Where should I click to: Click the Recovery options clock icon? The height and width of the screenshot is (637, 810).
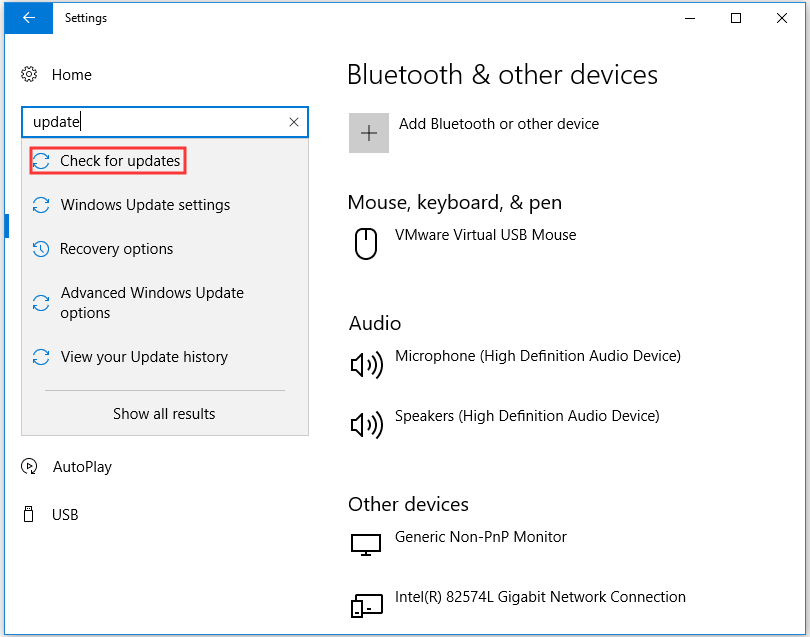point(41,249)
